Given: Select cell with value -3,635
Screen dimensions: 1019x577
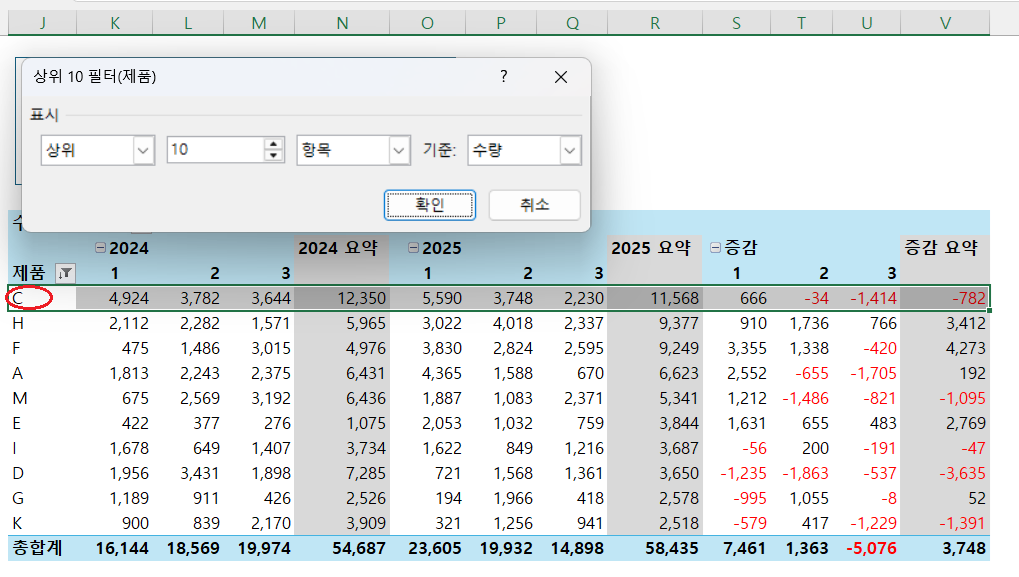Looking at the screenshot, I should (x=945, y=473).
